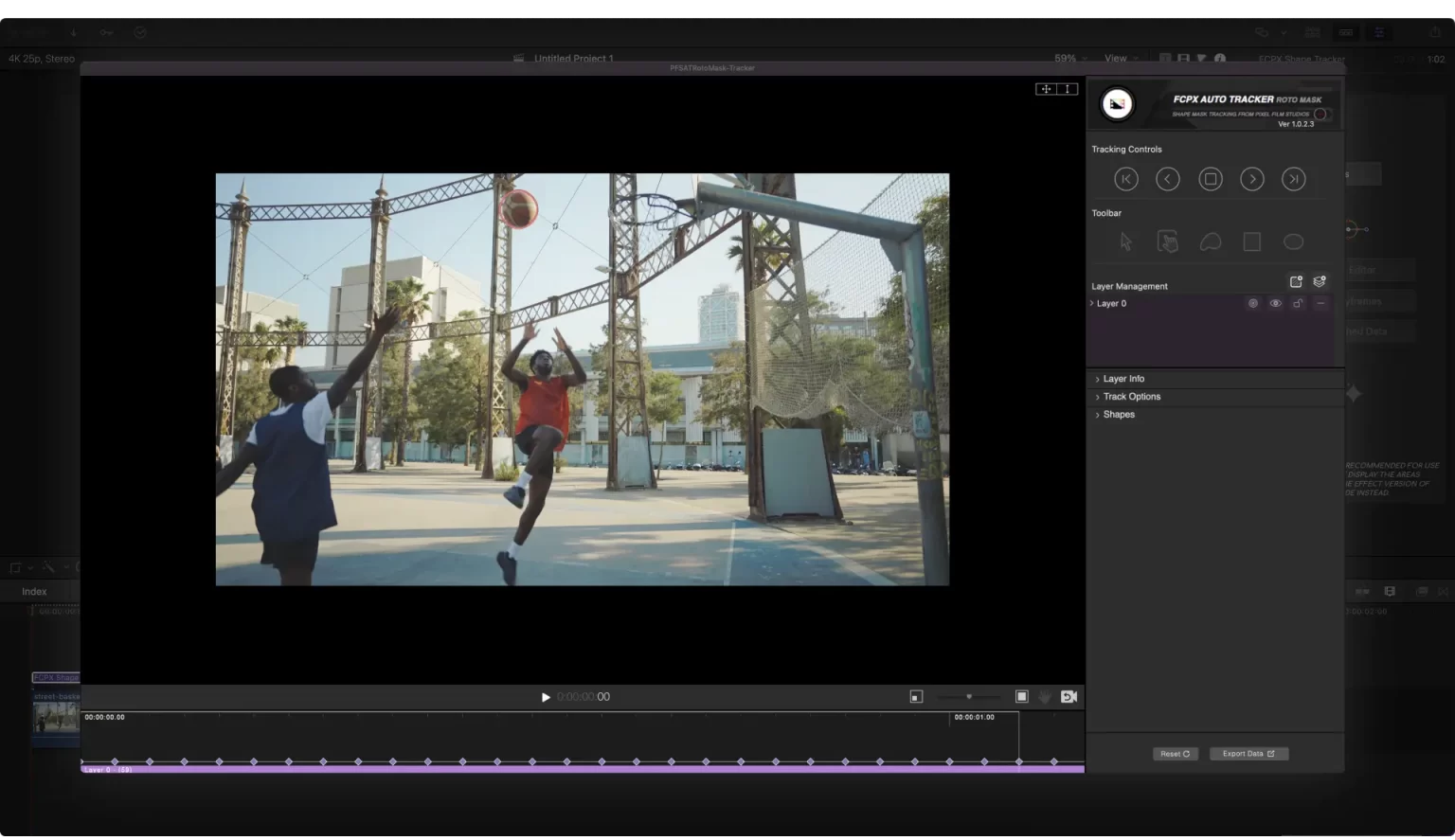This screenshot has width=1455, height=840.
Task: Reset the viewer with the camera icon
Action: point(1069,697)
